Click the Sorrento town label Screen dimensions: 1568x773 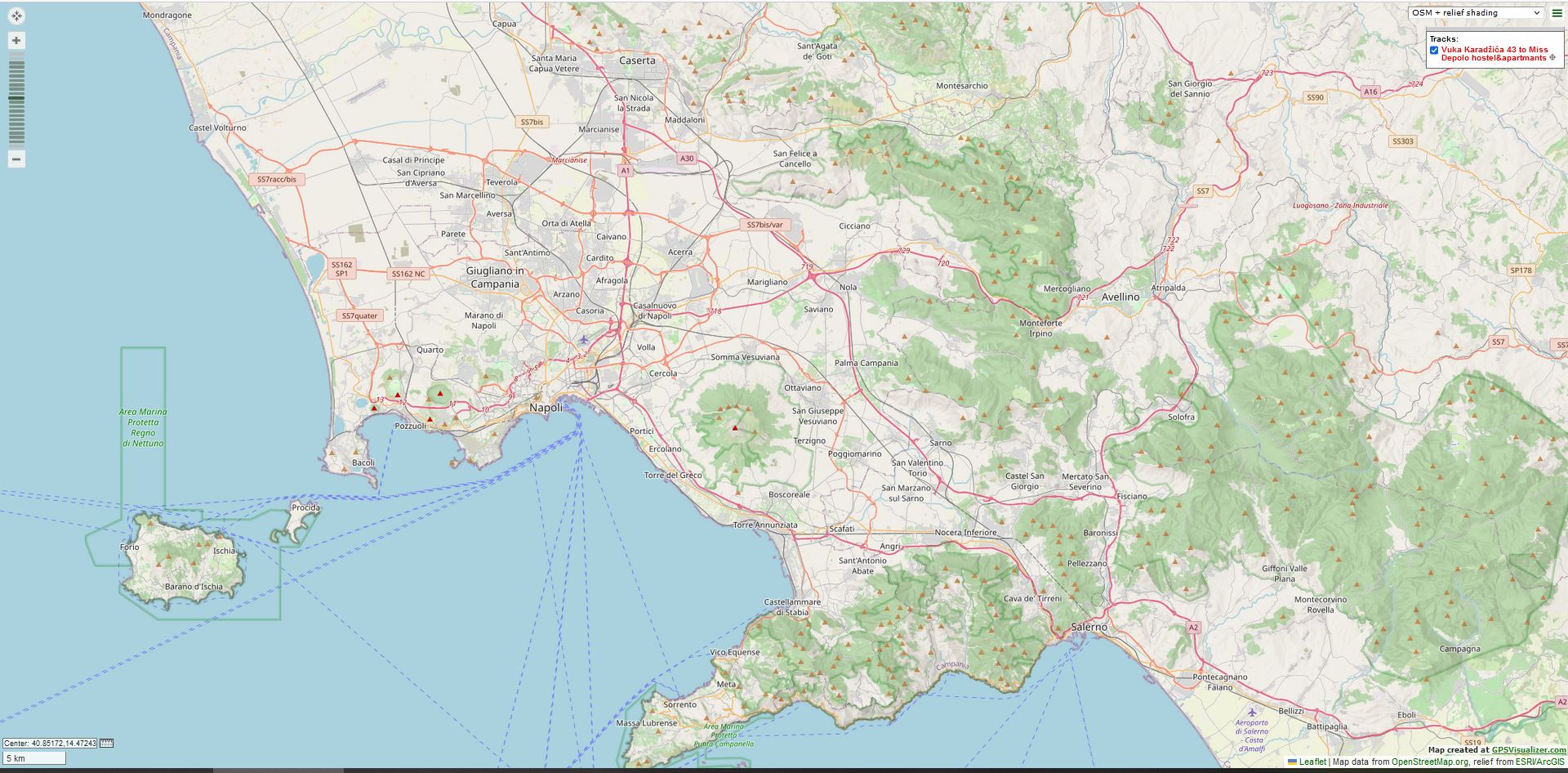[x=680, y=704]
